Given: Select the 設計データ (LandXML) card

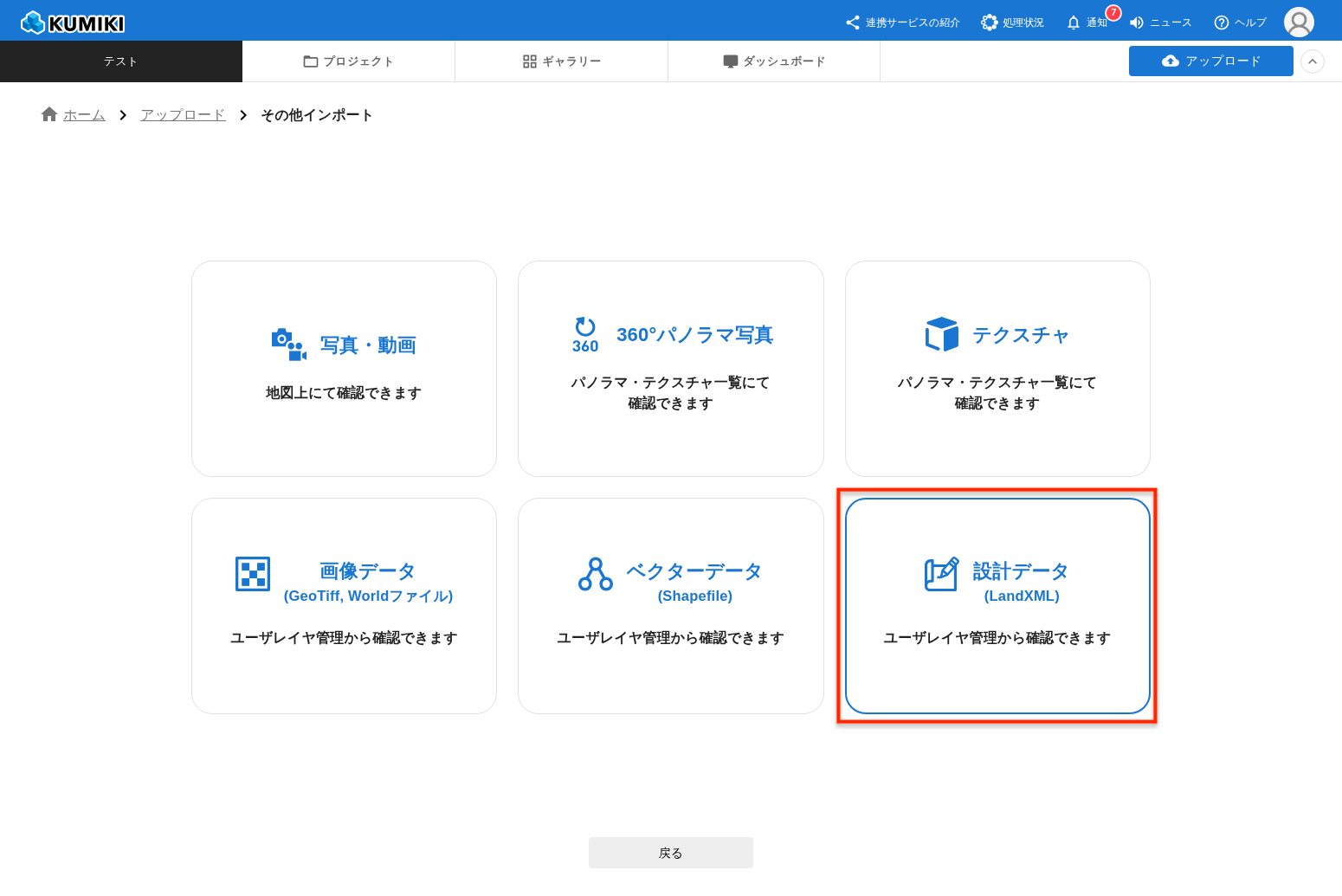Looking at the screenshot, I should (x=997, y=606).
